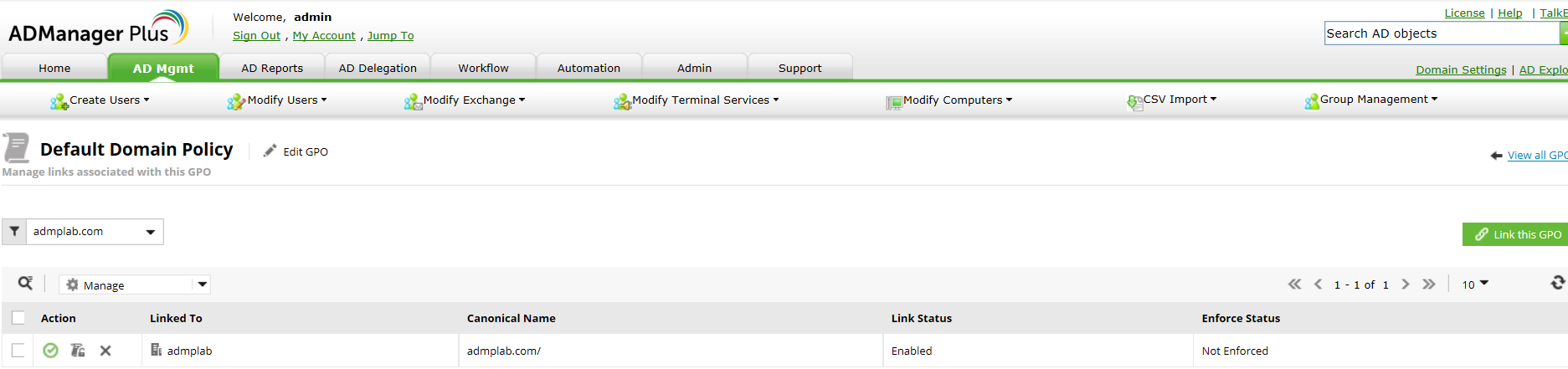Click the Create Users icon
This screenshot has height=369, width=1568.
point(59,102)
